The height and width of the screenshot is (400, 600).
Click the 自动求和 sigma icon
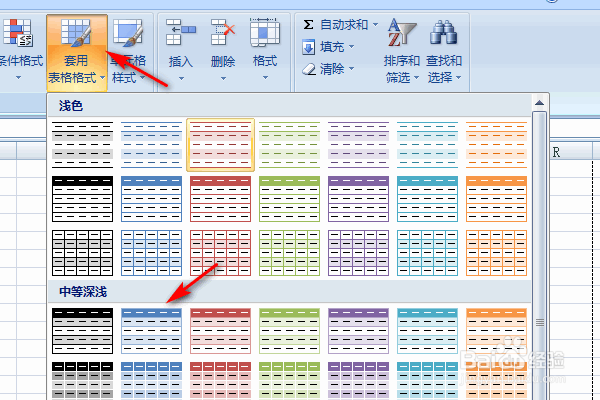pos(308,25)
